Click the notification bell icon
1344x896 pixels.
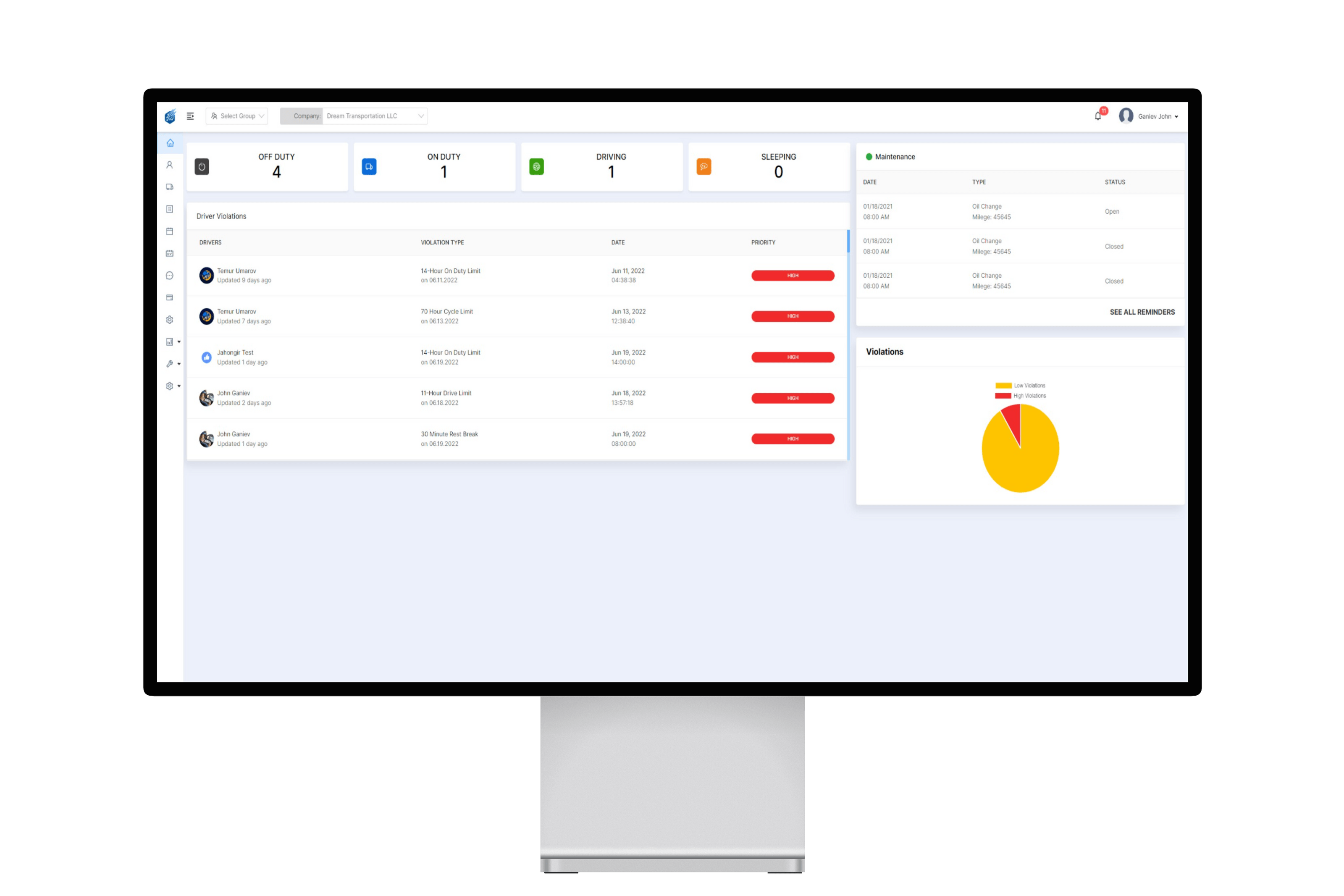(x=1097, y=116)
